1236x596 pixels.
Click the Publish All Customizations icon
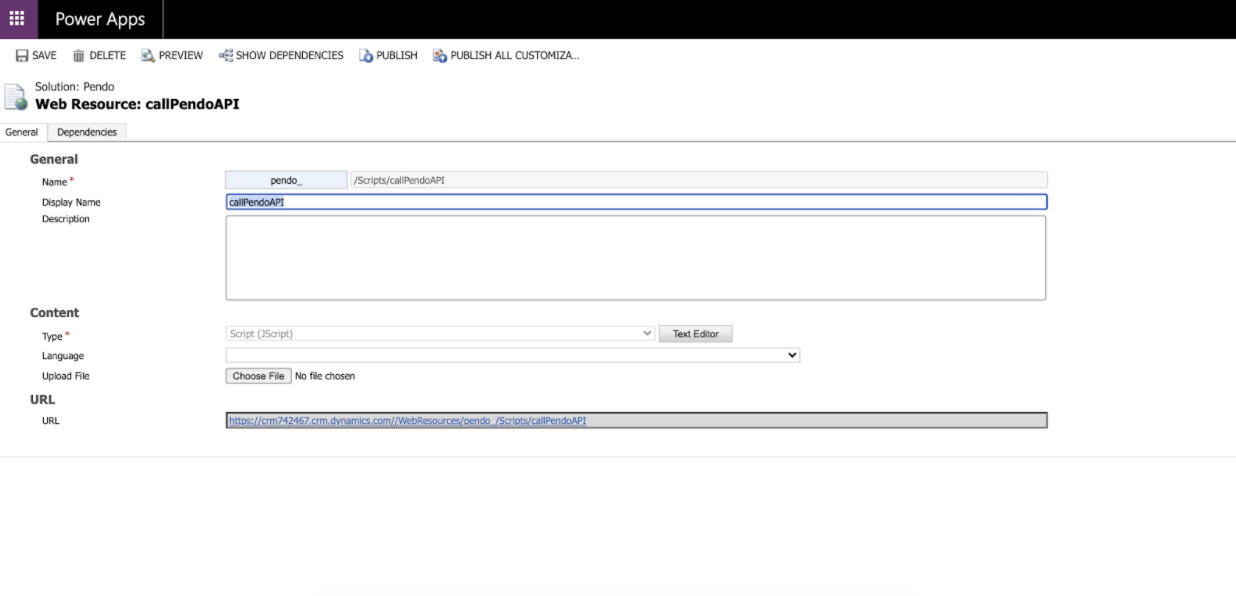click(440, 56)
